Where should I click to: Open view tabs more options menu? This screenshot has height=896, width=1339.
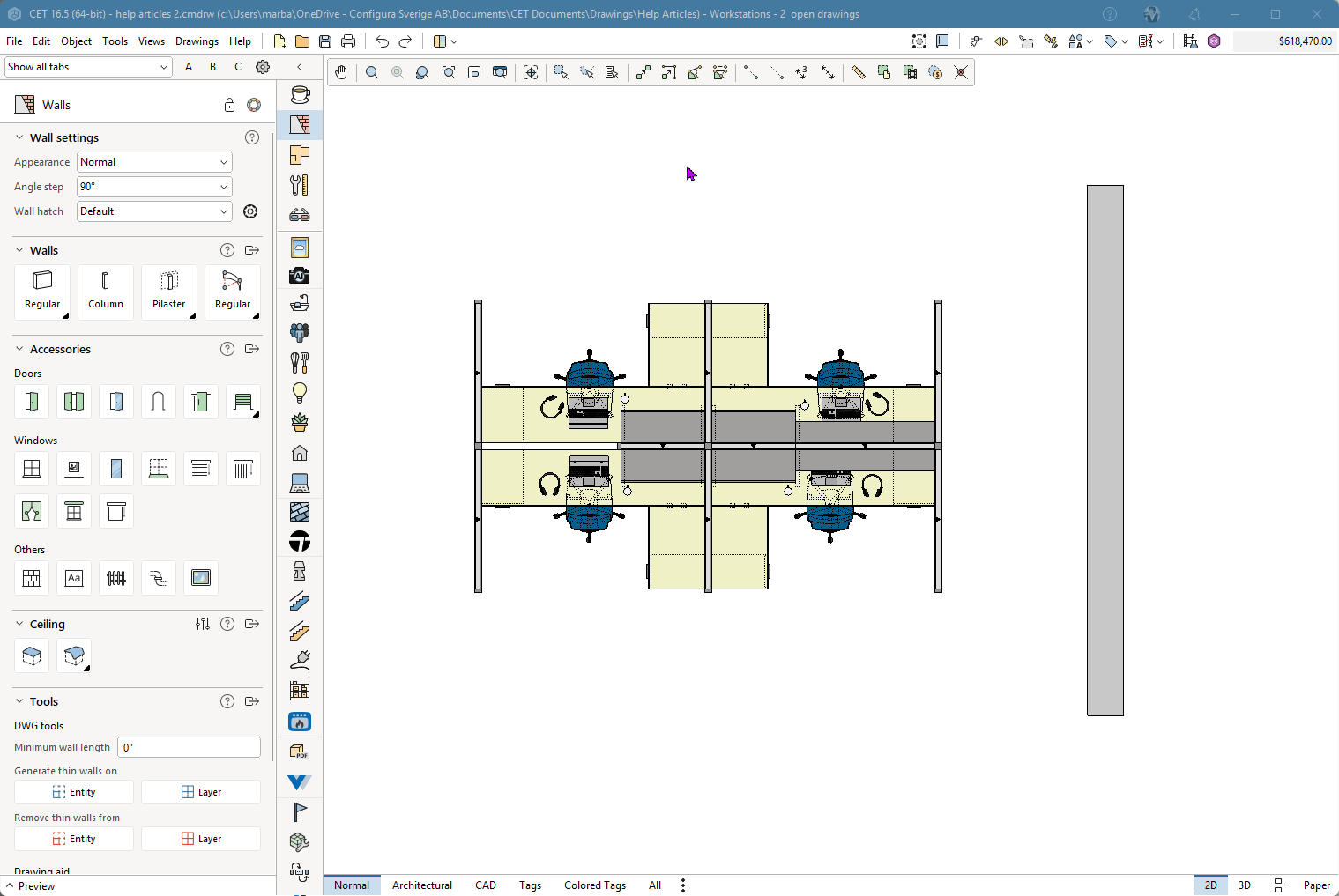pyautogui.click(x=683, y=885)
